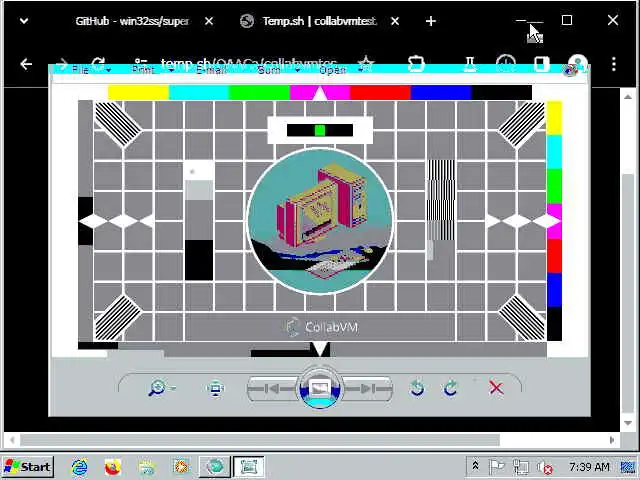640x480 pixels.
Task: Launch the media player from the taskbar
Action: [x=180, y=467]
